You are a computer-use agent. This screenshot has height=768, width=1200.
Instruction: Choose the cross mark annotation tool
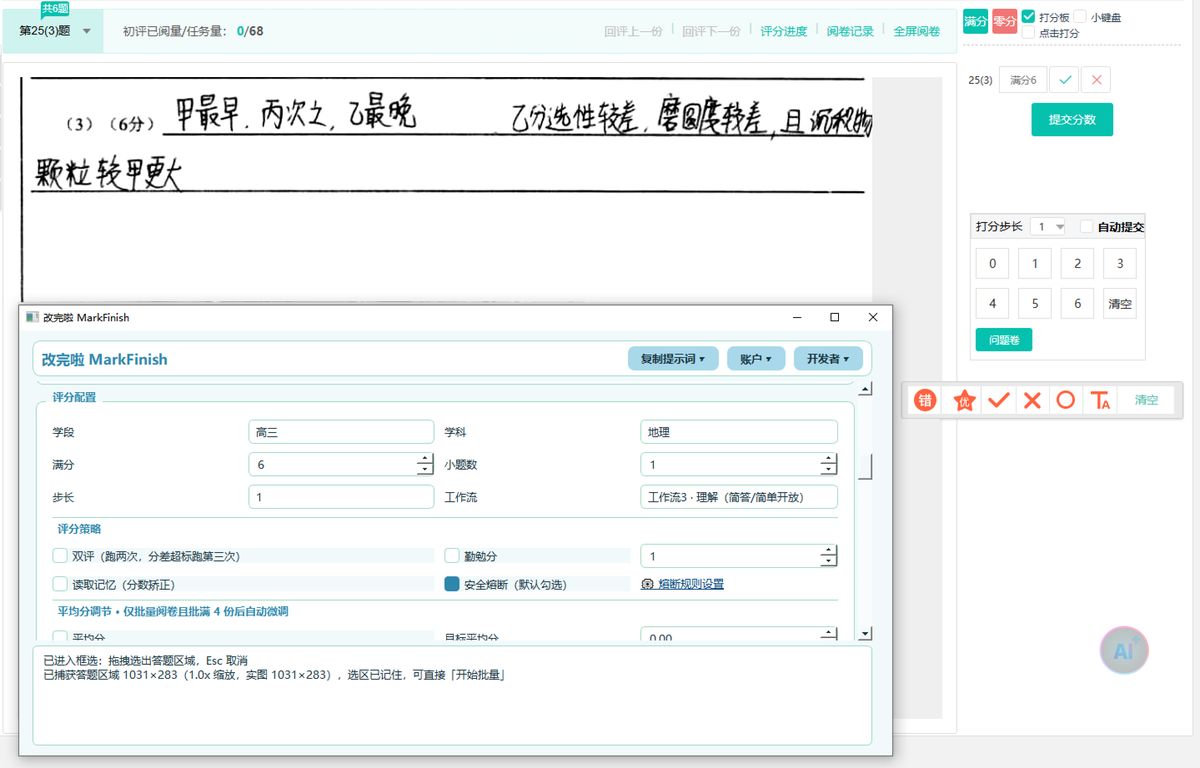tap(1033, 400)
